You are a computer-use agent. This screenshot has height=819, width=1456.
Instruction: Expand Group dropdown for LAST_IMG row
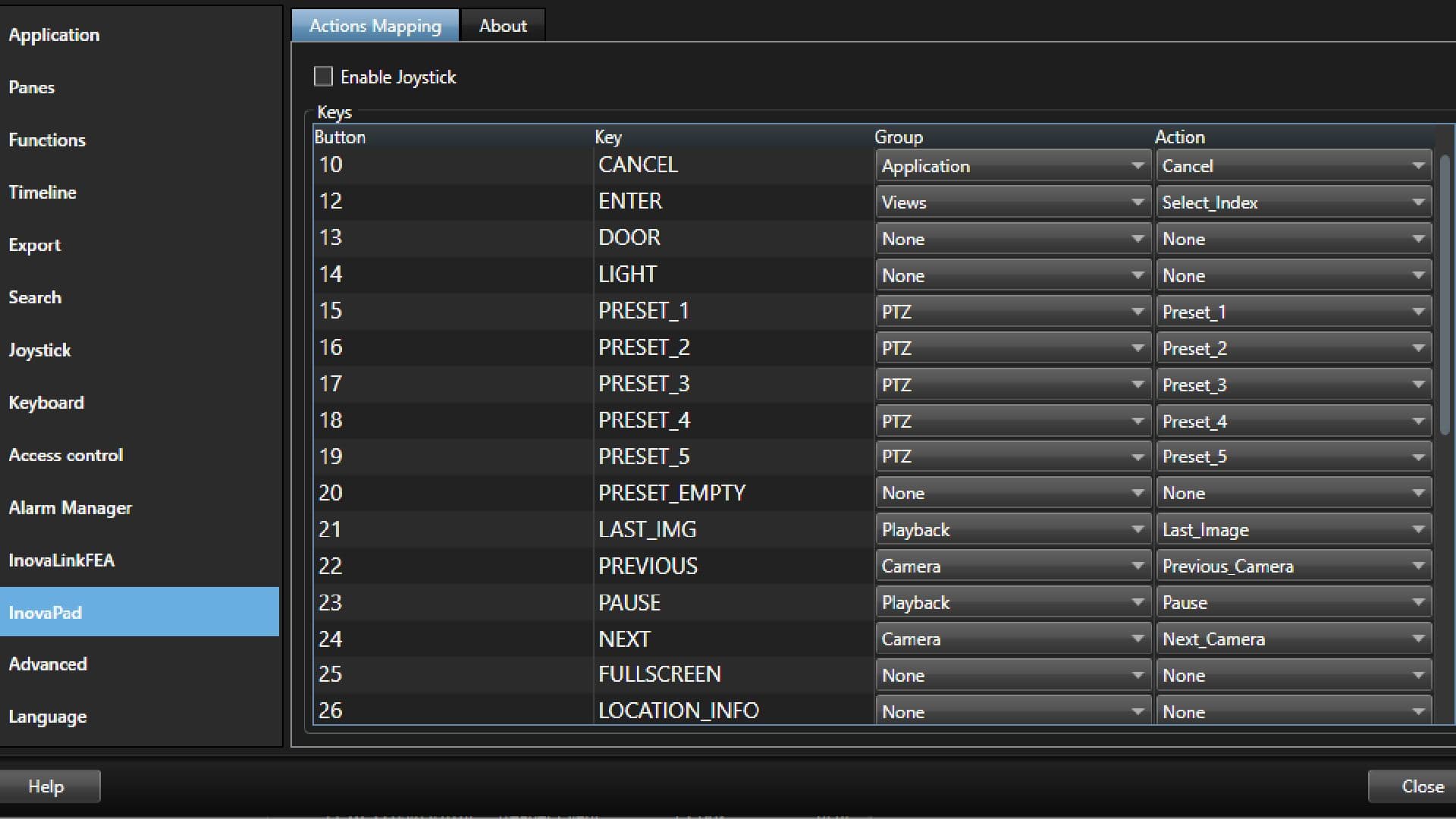pos(1012,530)
